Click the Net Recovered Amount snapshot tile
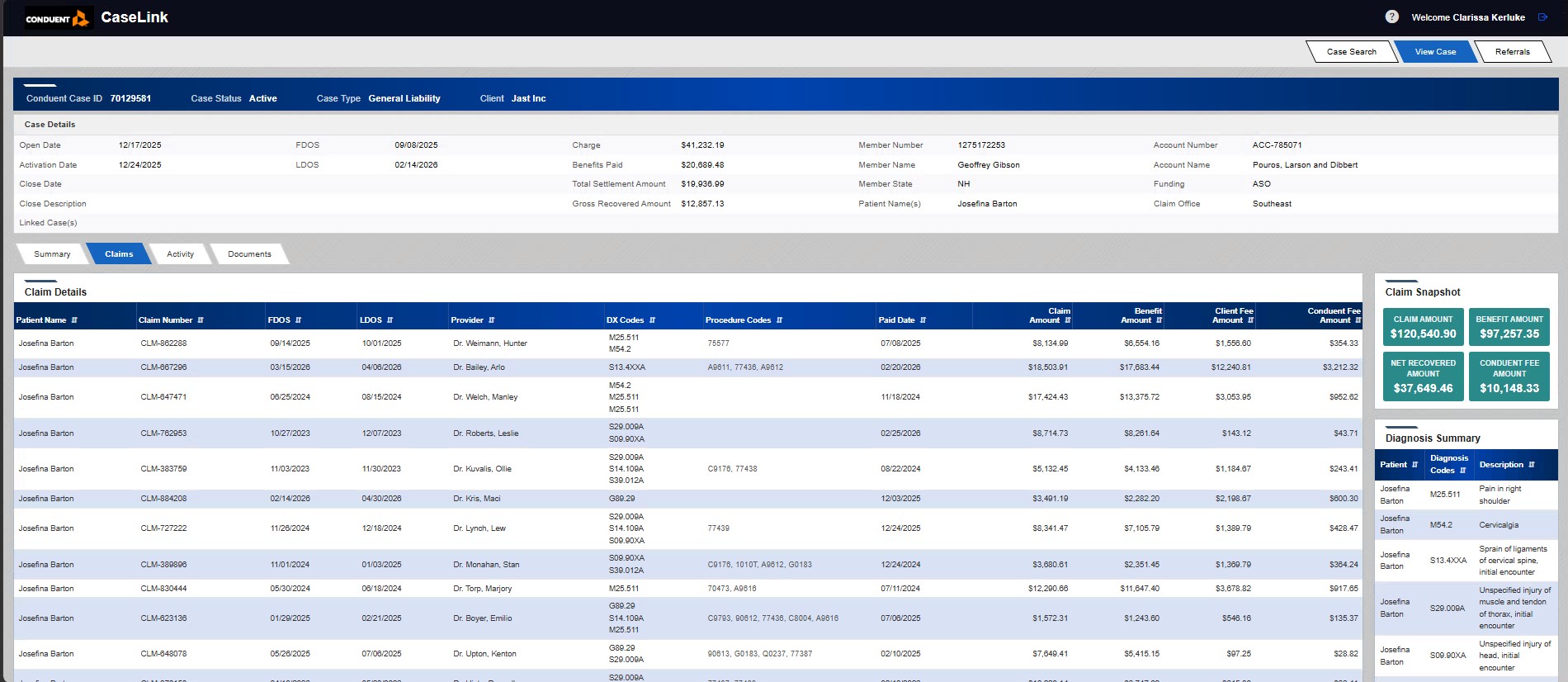 click(1423, 376)
